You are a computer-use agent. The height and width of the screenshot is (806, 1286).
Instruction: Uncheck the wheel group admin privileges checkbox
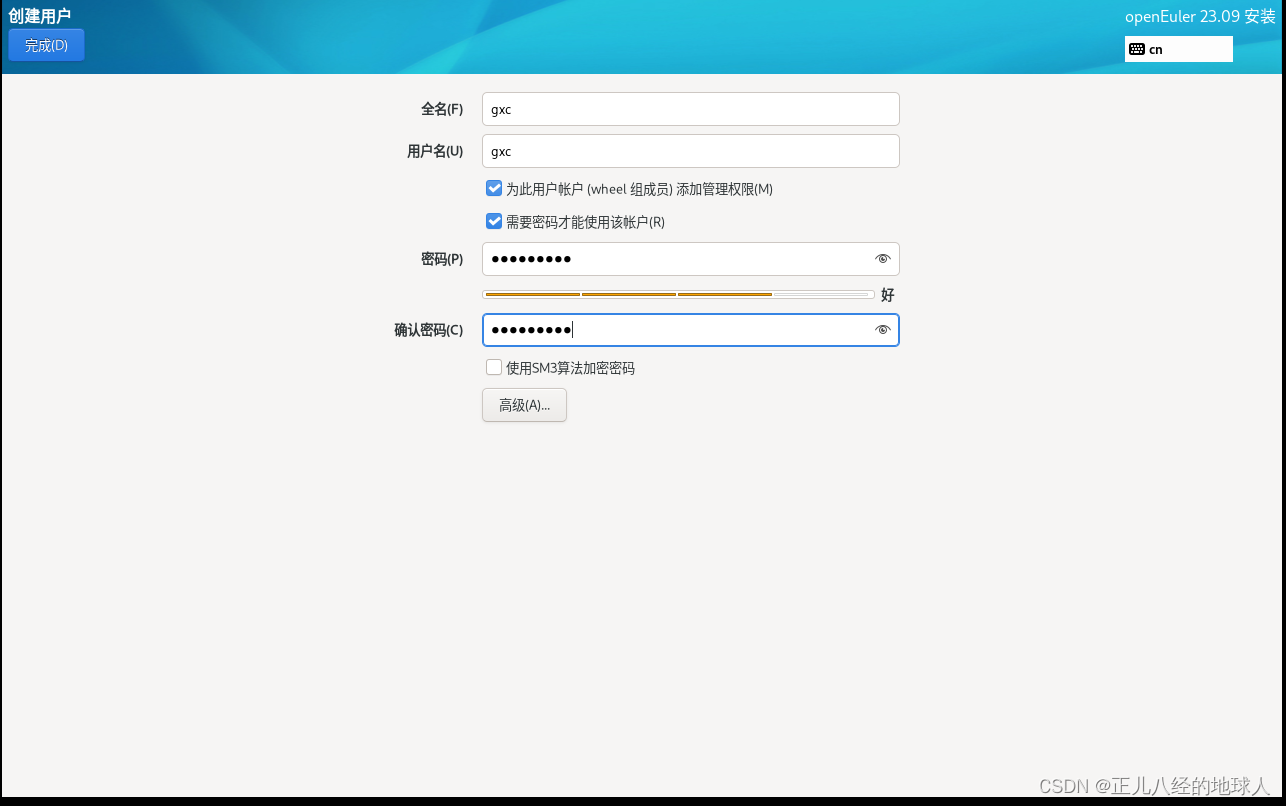(494, 188)
